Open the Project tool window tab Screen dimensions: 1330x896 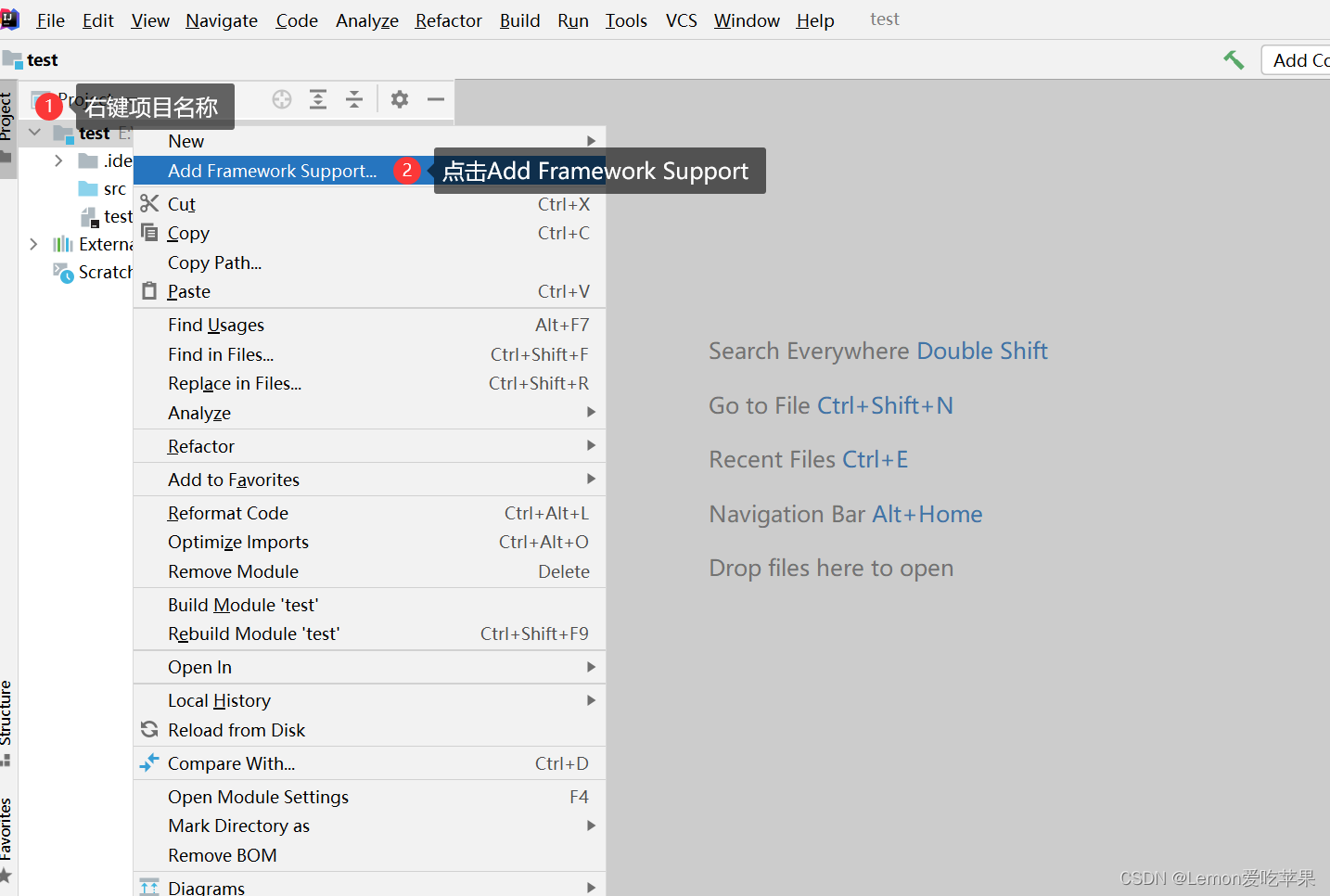click(7, 128)
